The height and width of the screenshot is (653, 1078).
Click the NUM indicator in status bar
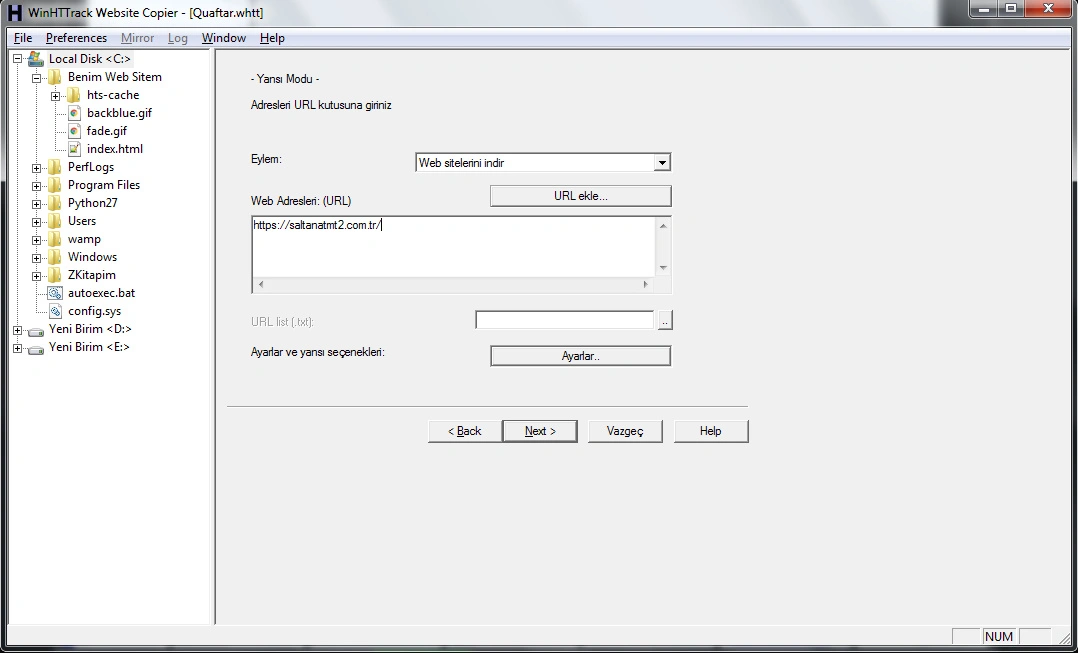click(998, 637)
